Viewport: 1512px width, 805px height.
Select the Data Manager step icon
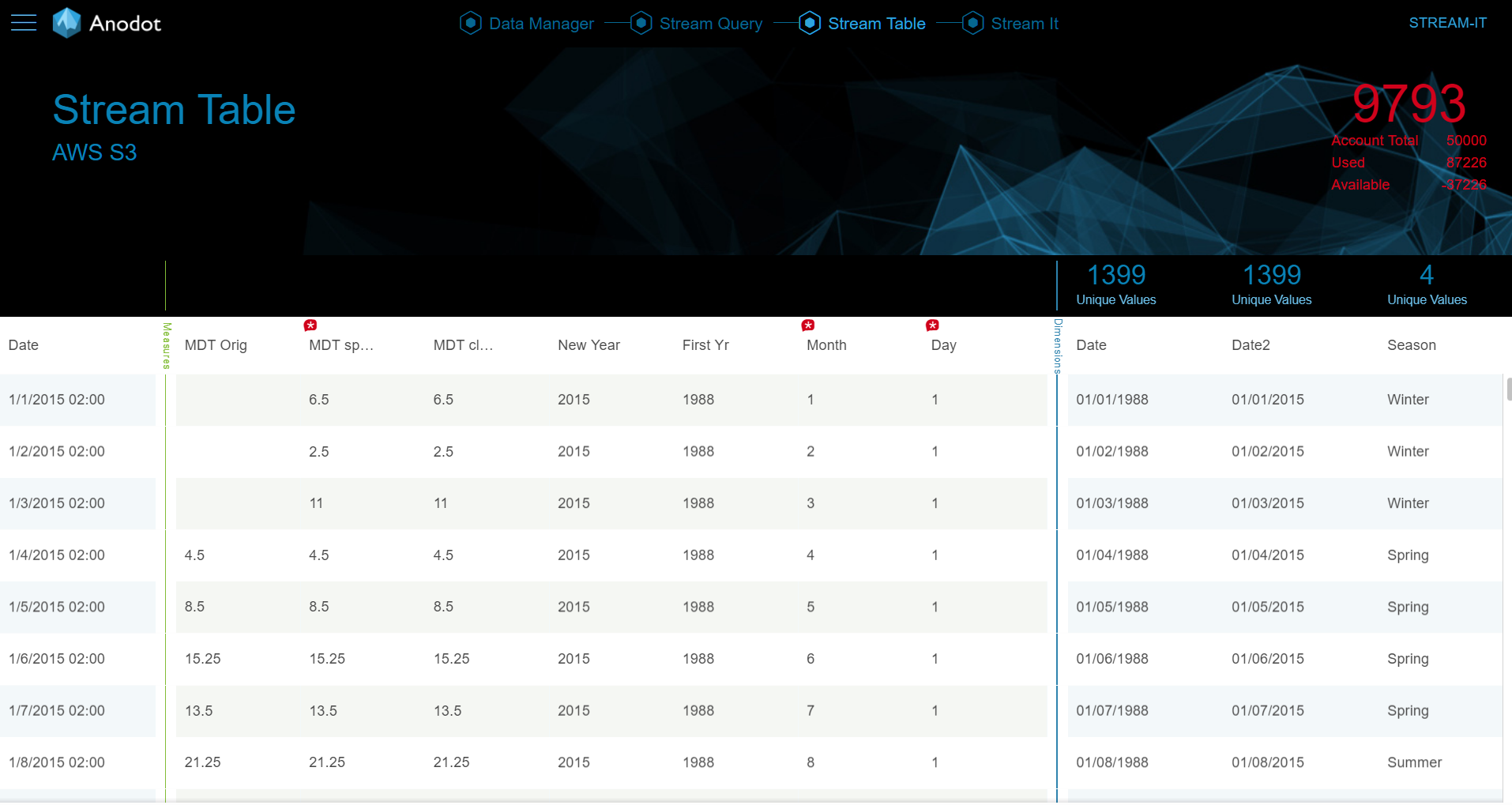point(470,23)
